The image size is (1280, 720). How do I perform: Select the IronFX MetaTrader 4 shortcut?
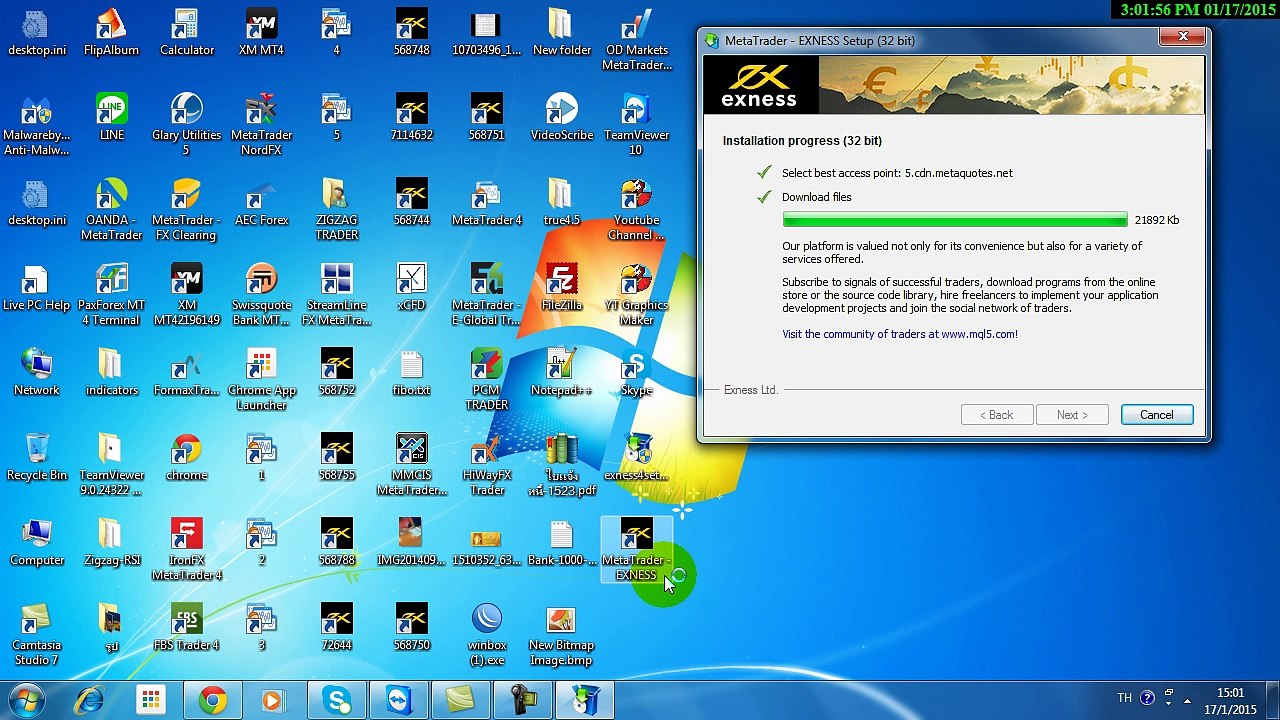[x=187, y=550]
